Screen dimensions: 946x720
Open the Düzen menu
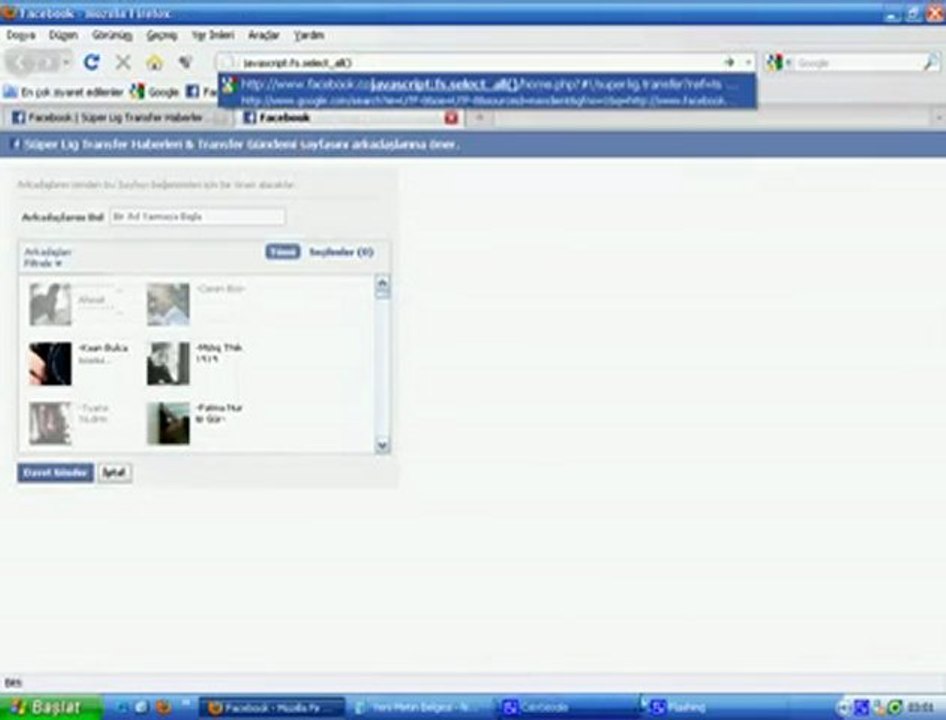(63, 35)
